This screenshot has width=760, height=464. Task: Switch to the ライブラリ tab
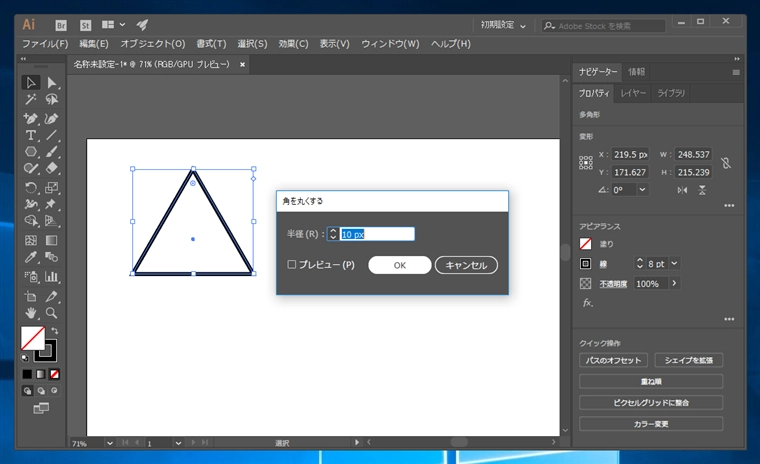(x=671, y=93)
